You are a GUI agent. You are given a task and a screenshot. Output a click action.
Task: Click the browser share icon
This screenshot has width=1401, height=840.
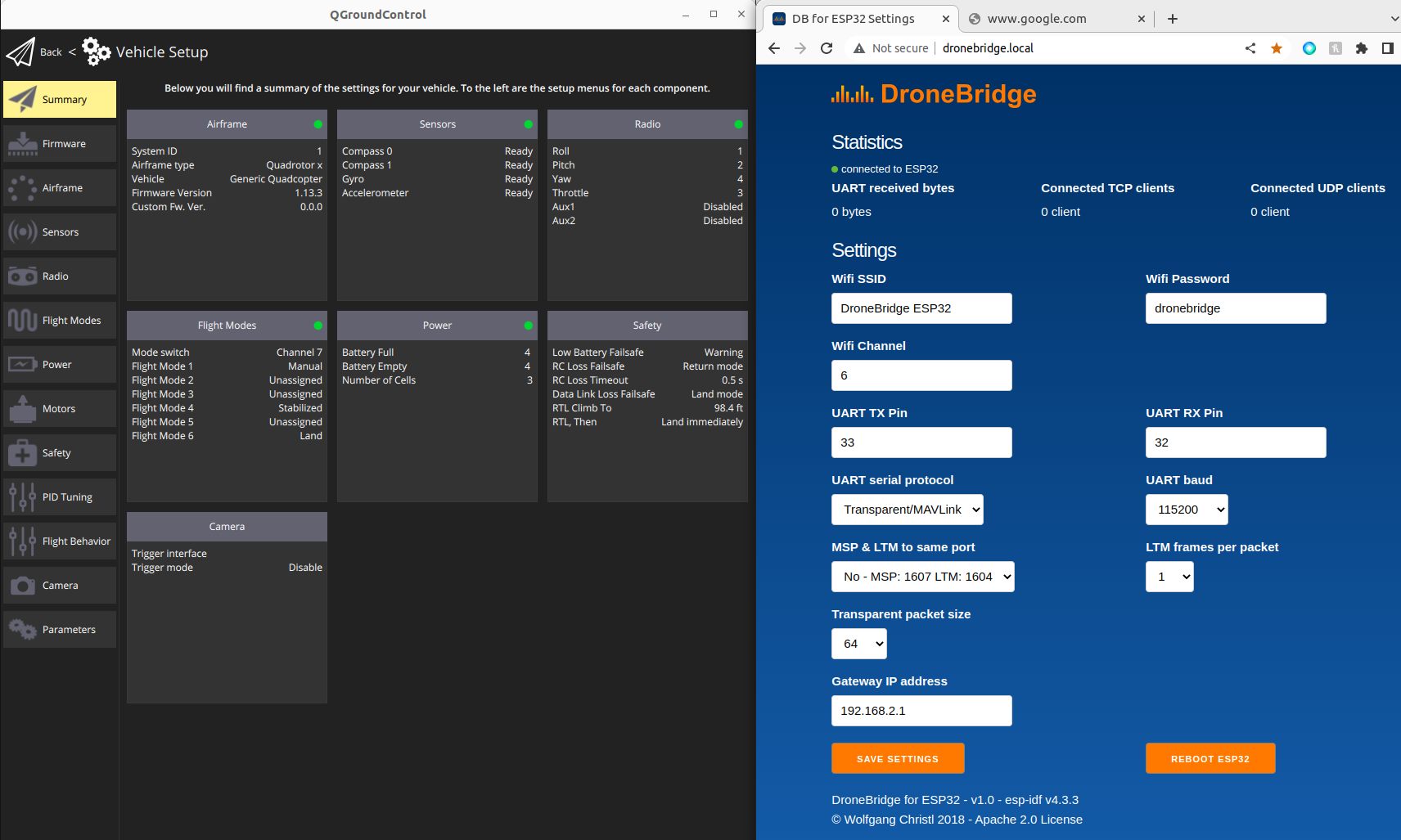[1250, 48]
